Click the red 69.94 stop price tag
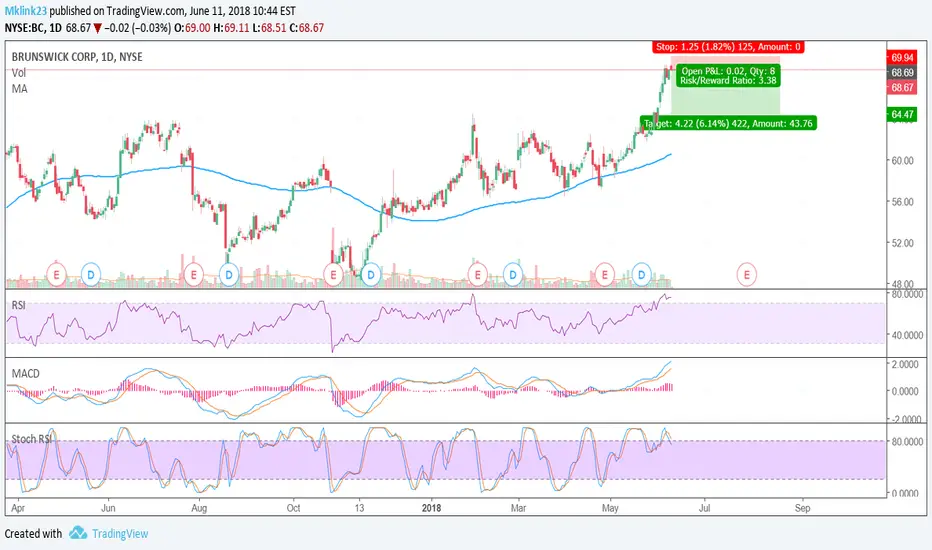 coord(902,57)
